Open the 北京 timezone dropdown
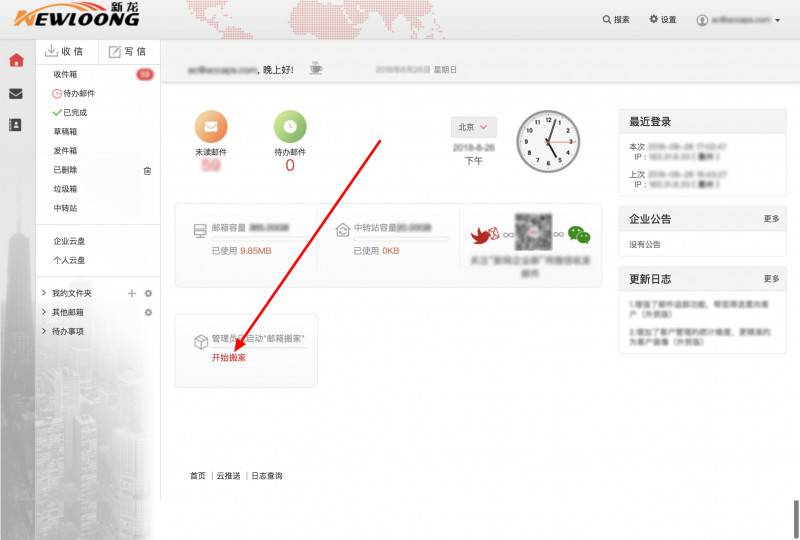Image resolution: width=800 pixels, height=540 pixels. coord(474,127)
